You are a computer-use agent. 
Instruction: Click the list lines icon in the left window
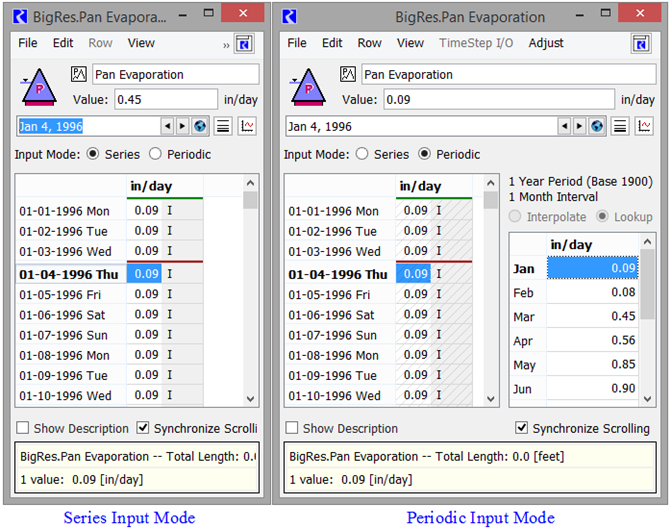pyautogui.click(x=223, y=126)
